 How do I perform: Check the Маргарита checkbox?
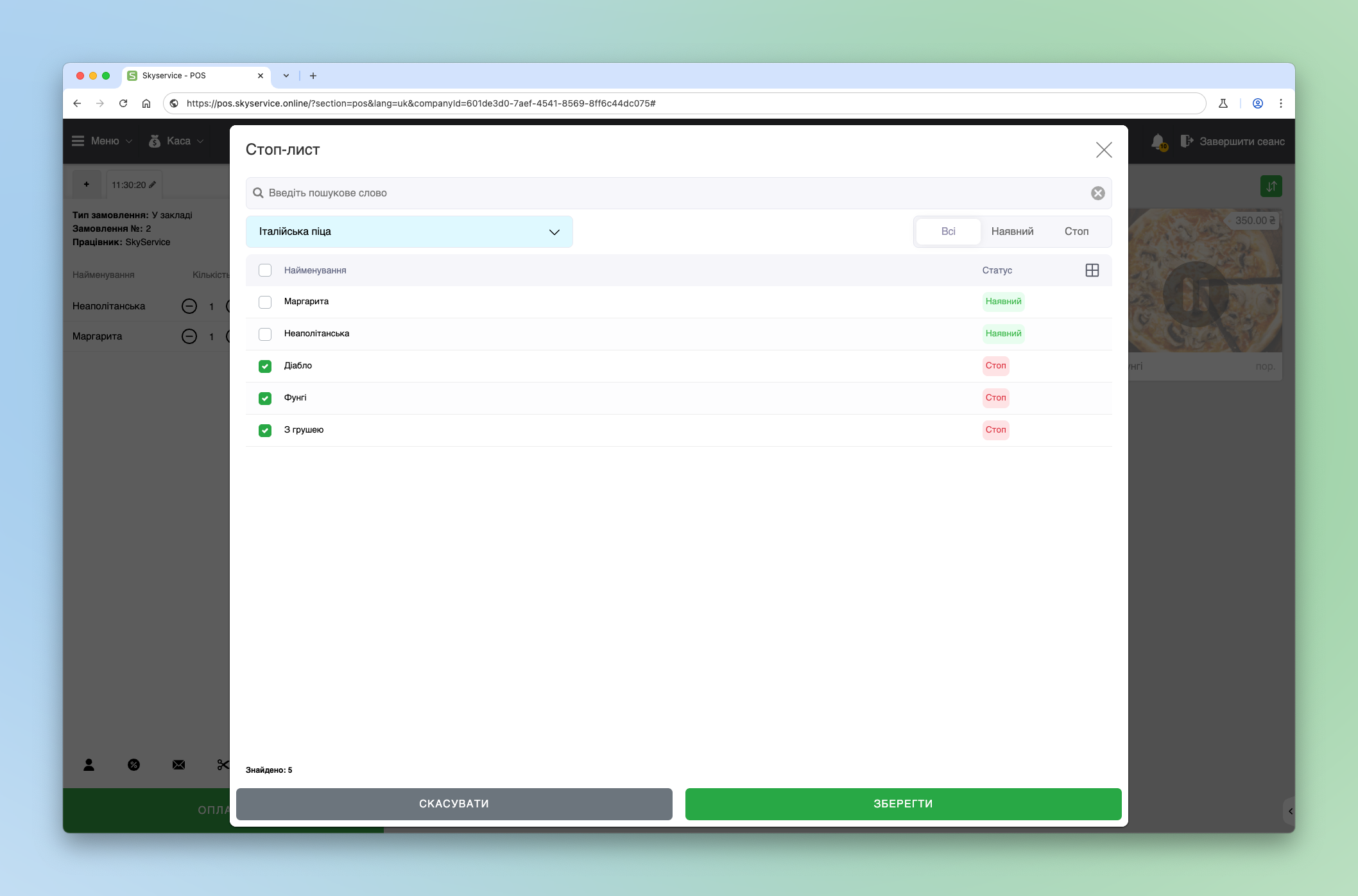265,302
